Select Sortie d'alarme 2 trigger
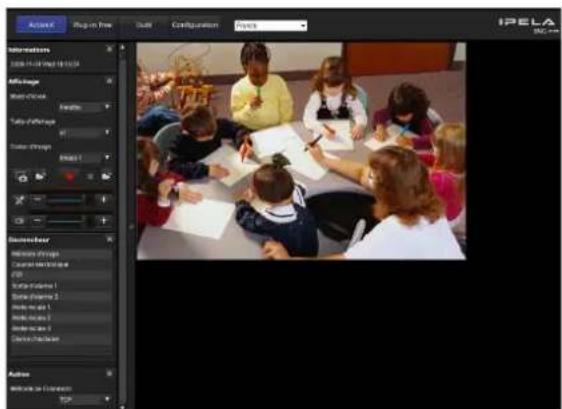This screenshot has height=409, width=562. 61,297
